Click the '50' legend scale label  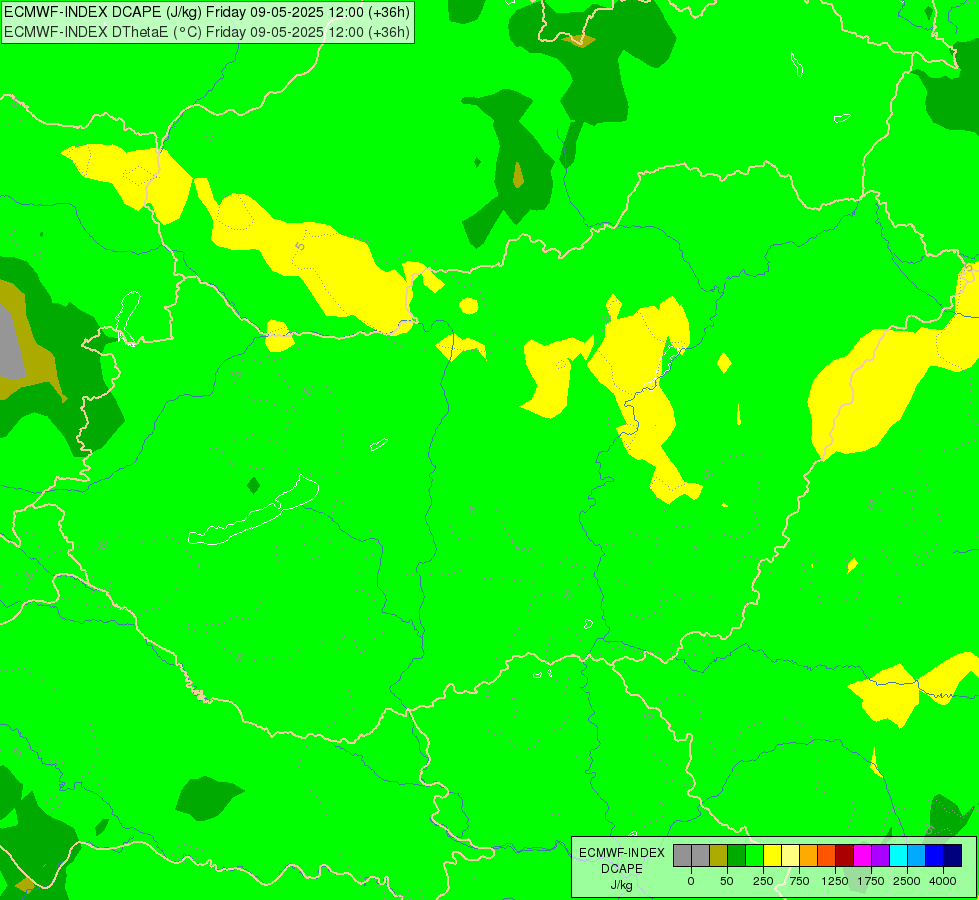click(727, 881)
